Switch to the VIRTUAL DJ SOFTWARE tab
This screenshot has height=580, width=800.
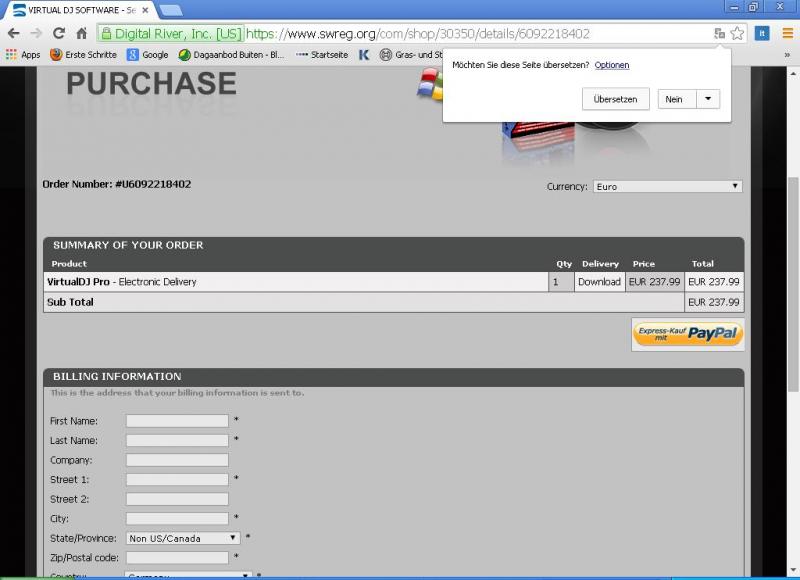75,9
